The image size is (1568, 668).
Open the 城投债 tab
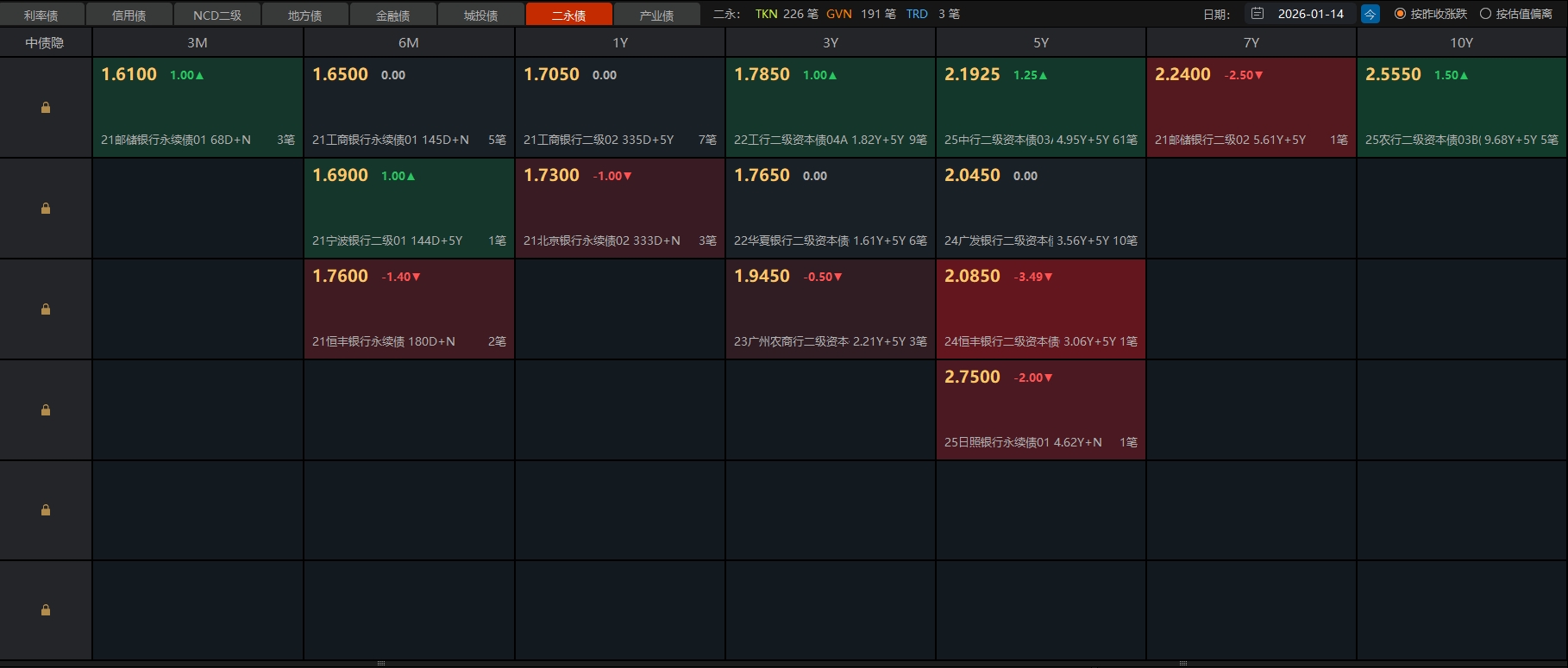(481, 16)
